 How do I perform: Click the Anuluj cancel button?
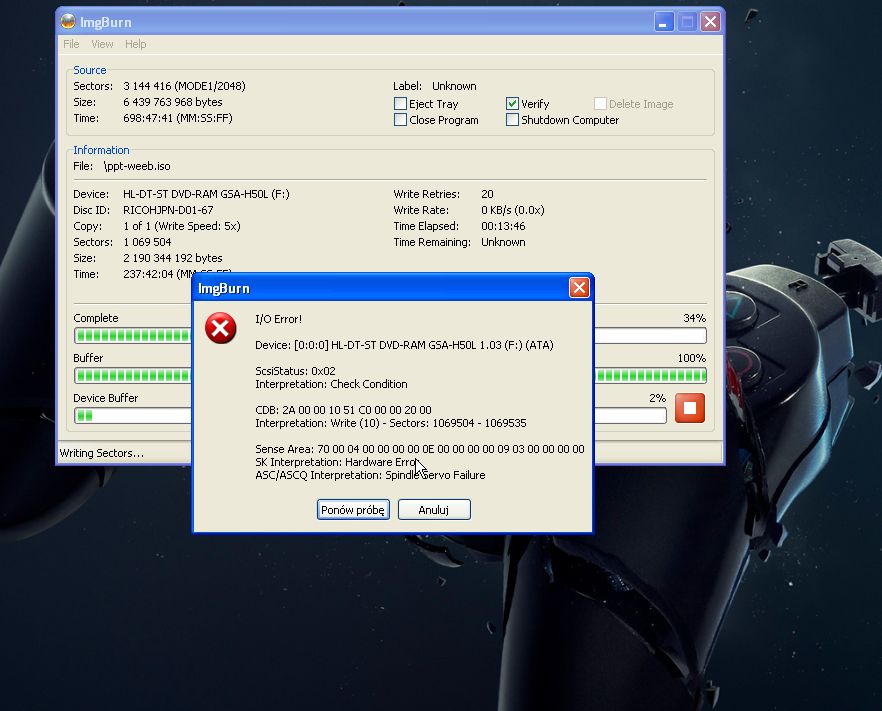(x=434, y=510)
